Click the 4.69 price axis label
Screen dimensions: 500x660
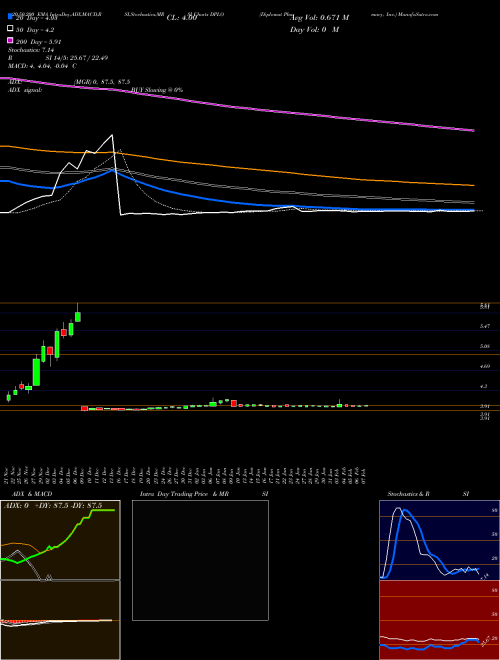pos(486,367)
